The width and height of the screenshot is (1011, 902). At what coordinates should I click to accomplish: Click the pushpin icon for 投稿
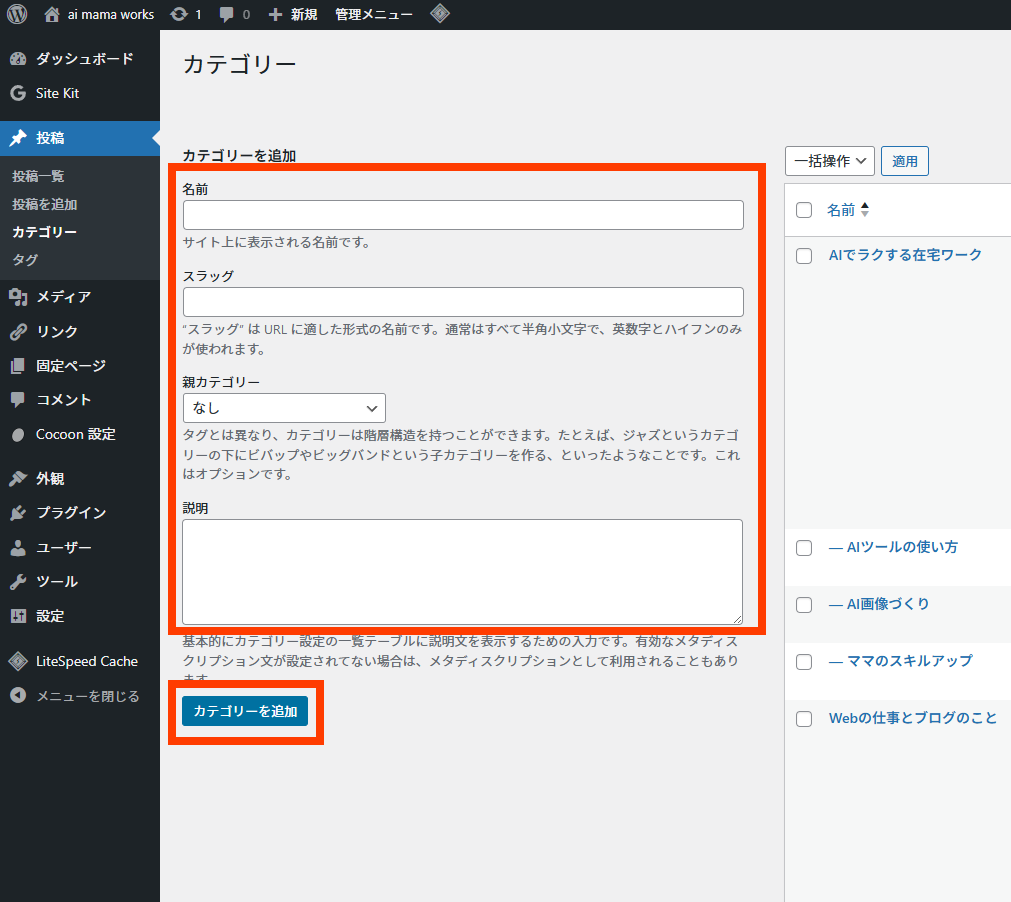point(22,138)
